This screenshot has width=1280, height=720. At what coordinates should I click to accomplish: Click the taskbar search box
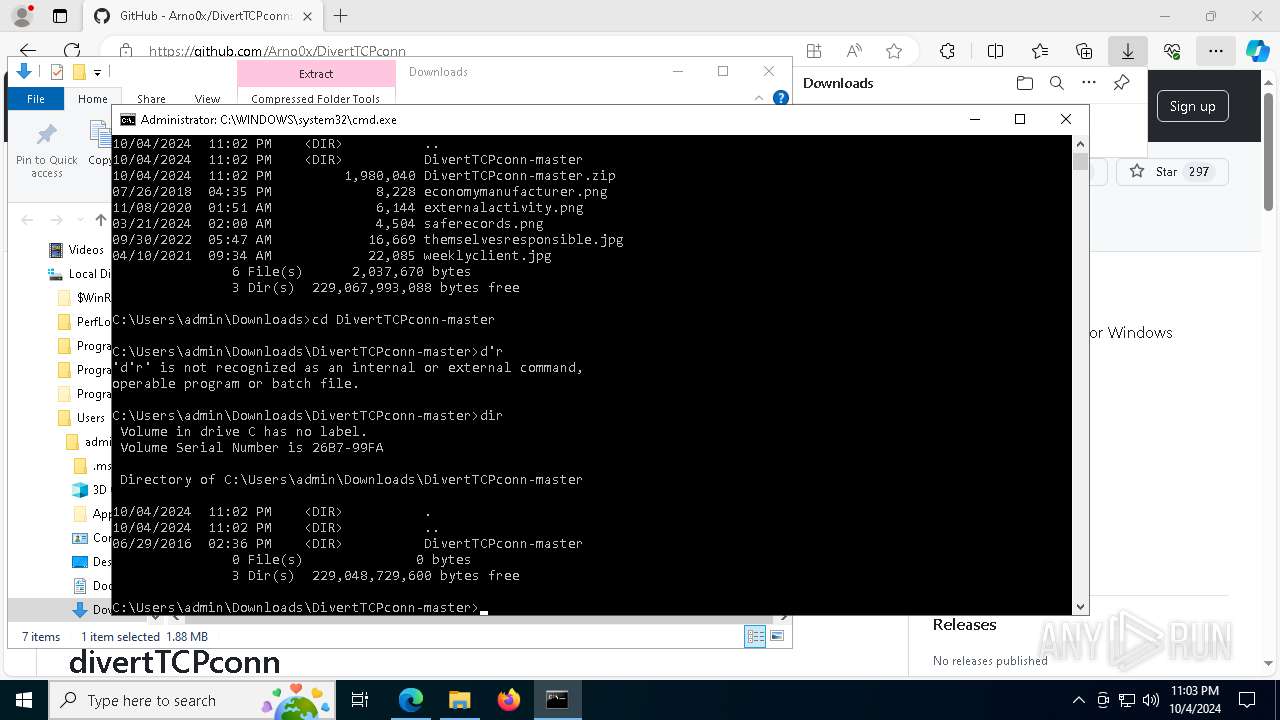pos(190,700)
